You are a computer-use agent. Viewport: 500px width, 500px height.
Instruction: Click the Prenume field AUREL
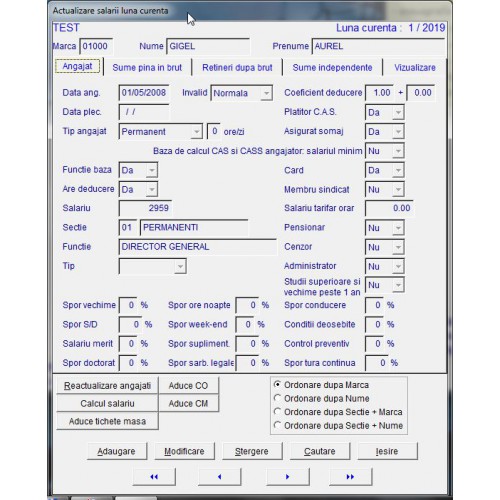click(x=378, y=46)
